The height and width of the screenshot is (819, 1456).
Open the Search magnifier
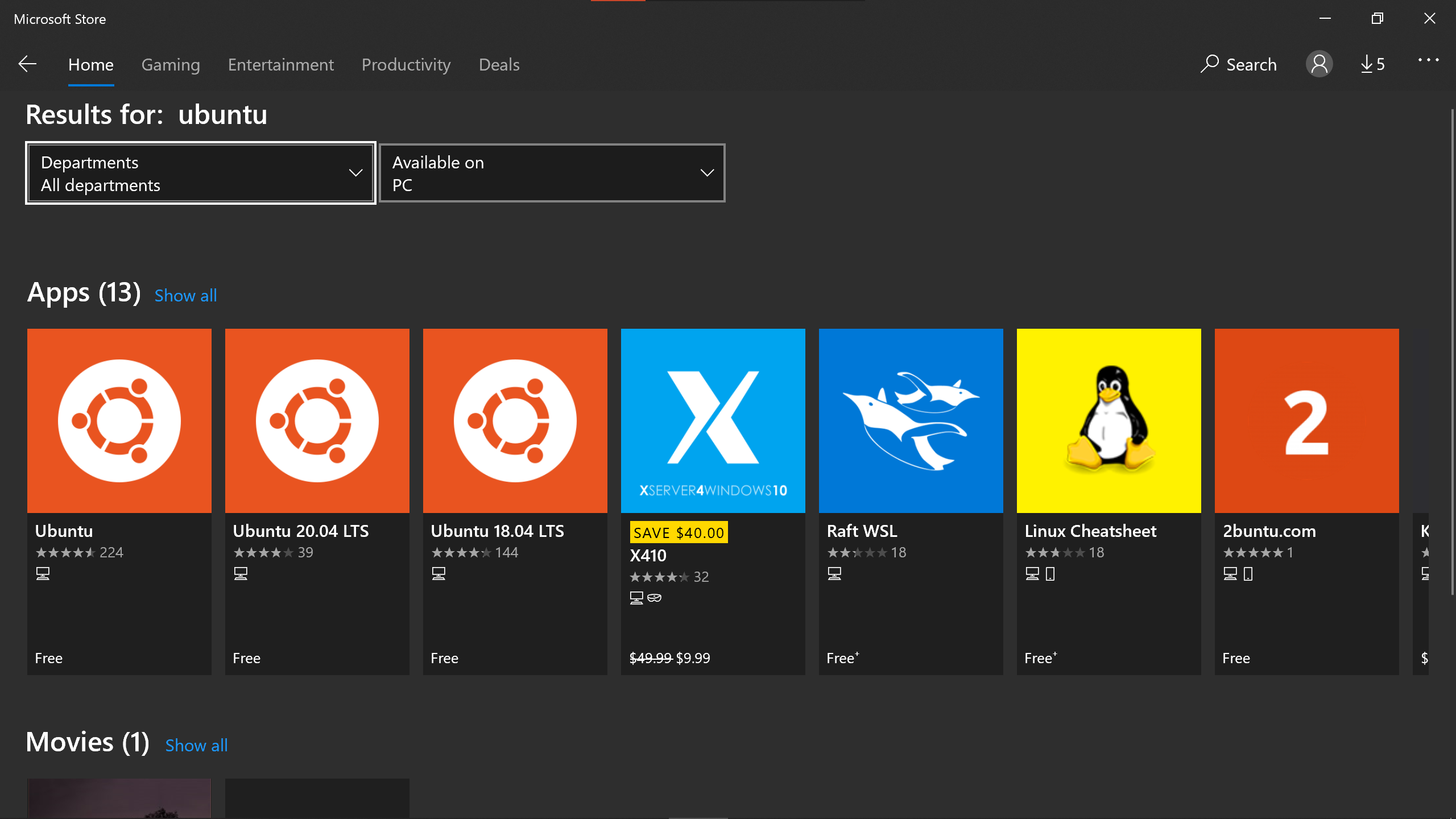coord(1209,64)
